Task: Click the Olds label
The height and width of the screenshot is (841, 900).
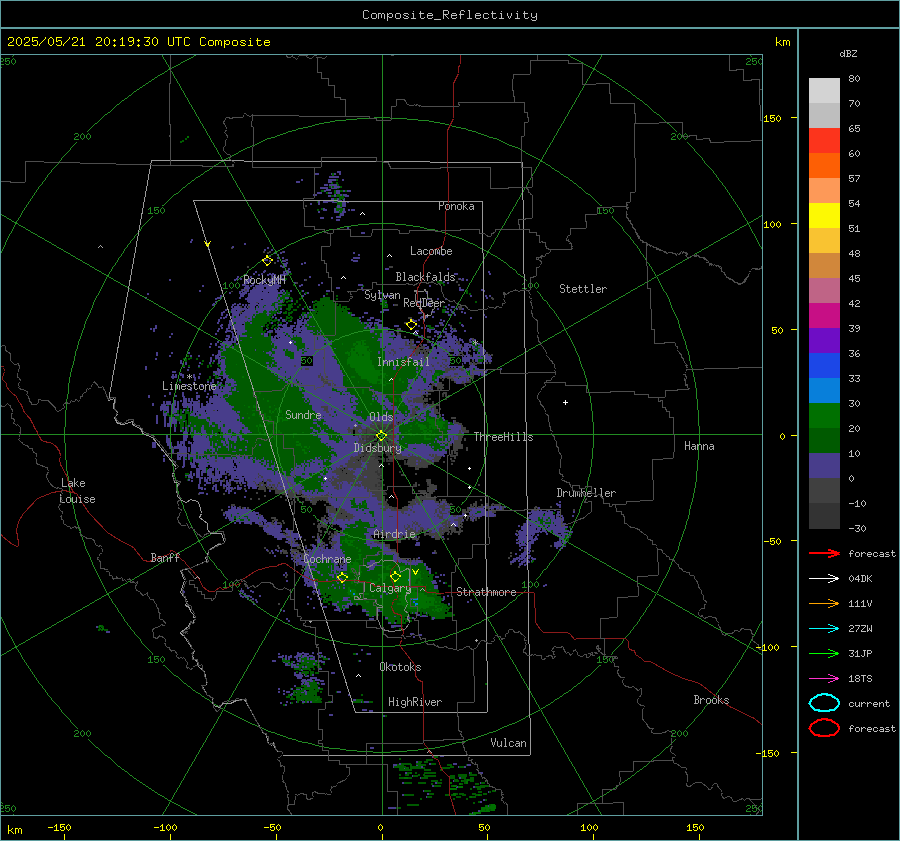Action: pos(381,417)
